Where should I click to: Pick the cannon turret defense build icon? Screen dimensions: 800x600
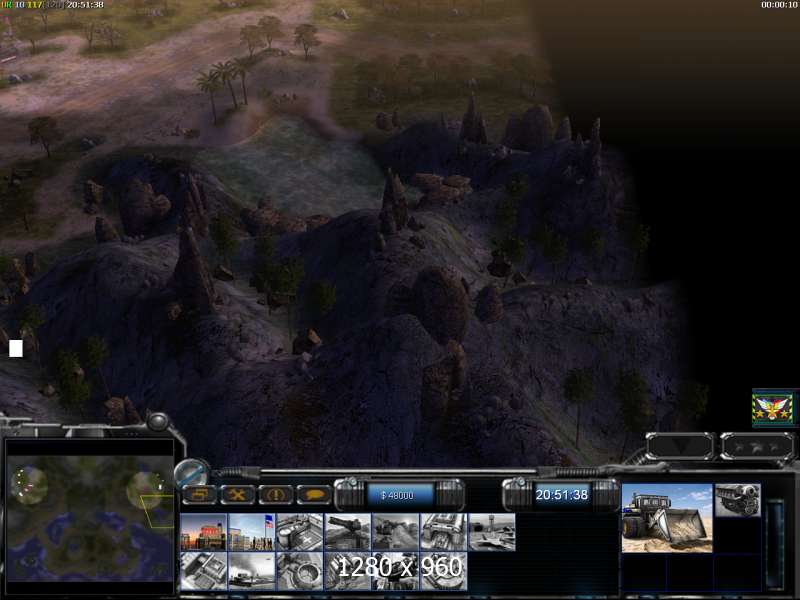click(347, 532)
